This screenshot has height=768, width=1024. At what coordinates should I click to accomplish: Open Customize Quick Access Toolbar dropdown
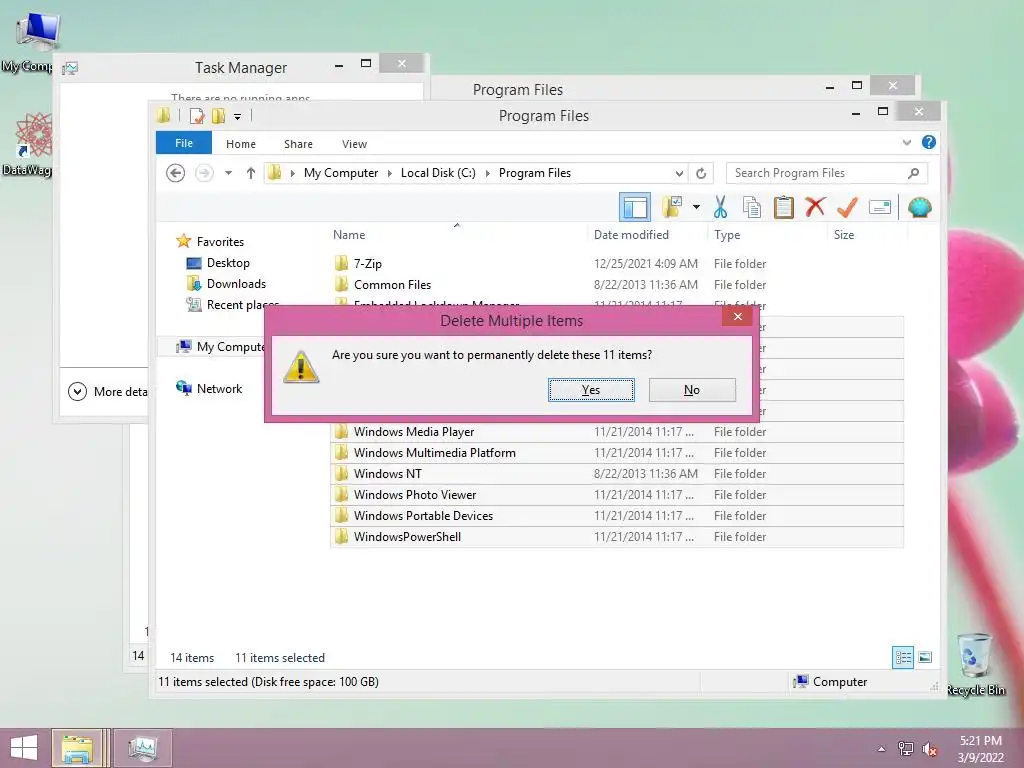click(x=237, y=117)
